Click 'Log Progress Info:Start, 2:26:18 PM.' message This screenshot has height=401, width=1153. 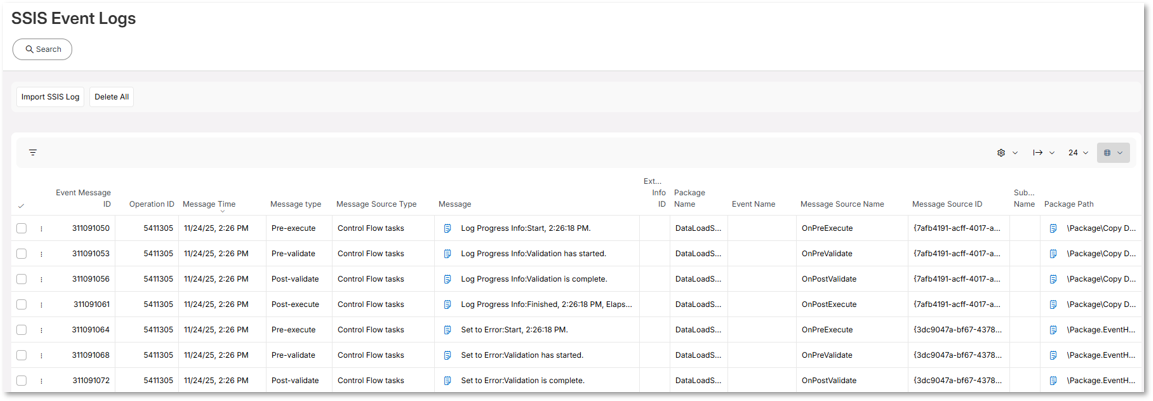point(526,229)
